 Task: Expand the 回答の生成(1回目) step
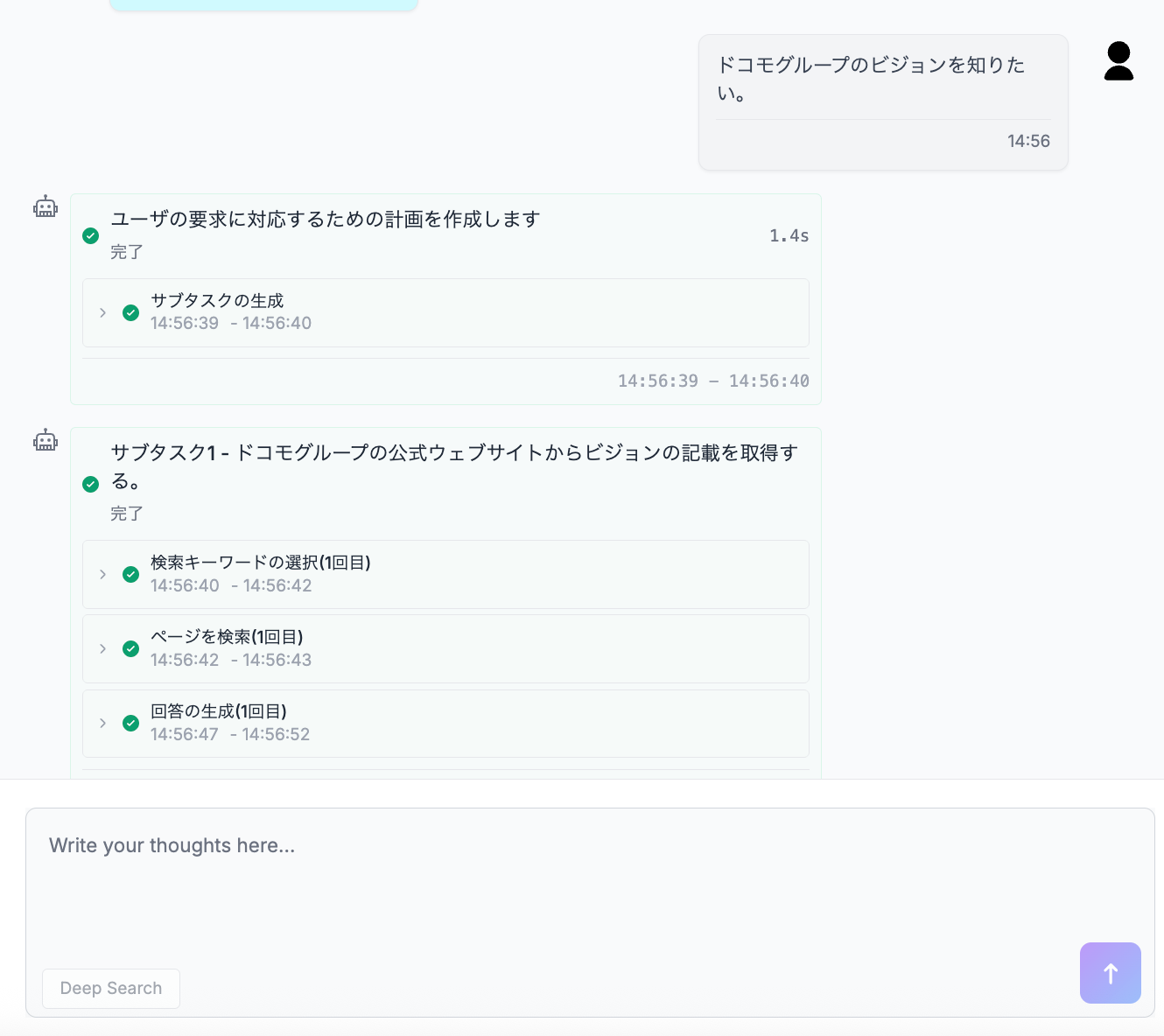click(x=102, y=723)
